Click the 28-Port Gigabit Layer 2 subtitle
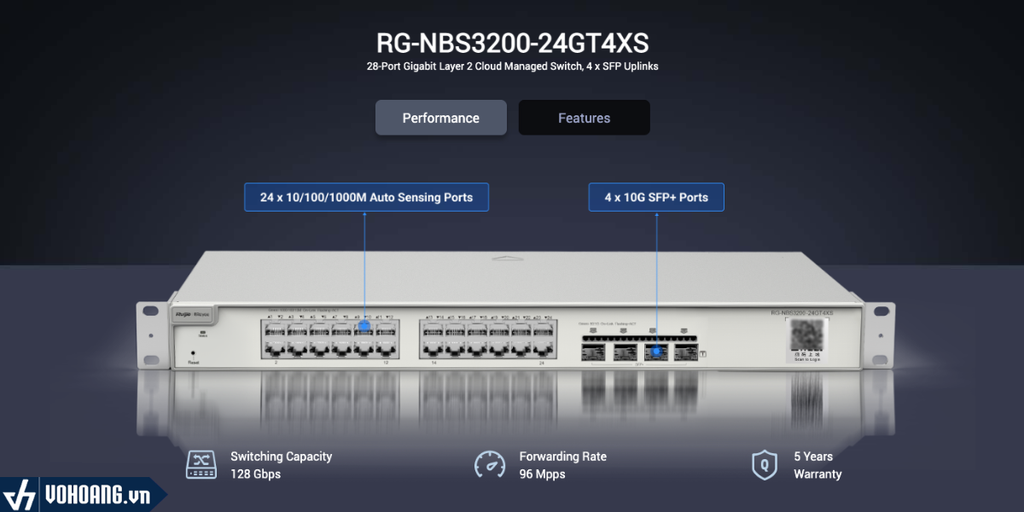This screenshot has width=1024, height=512. click(512, 67)
